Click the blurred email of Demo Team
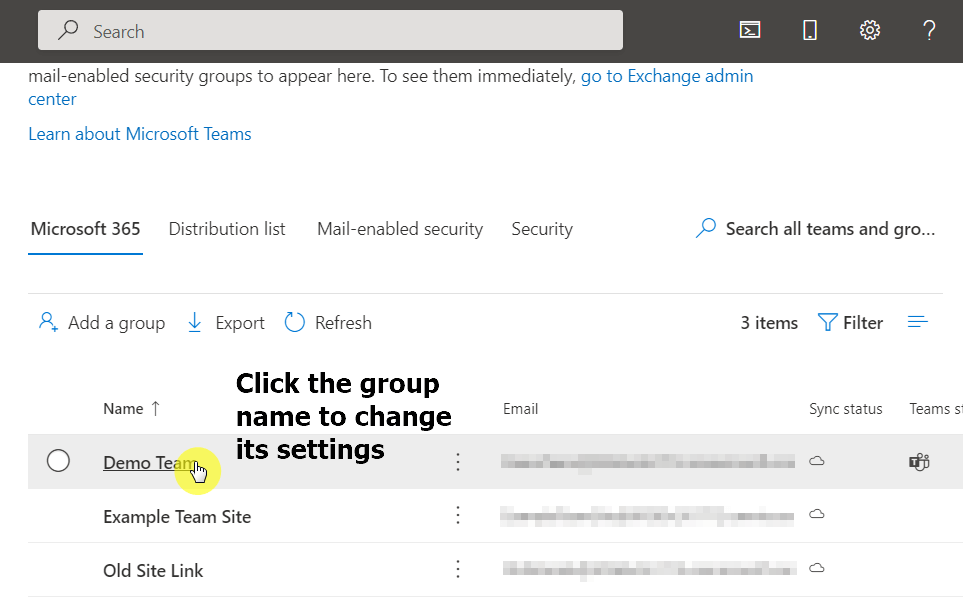The height and width of the screenshot is (604, 963). (x=647, y=462)
